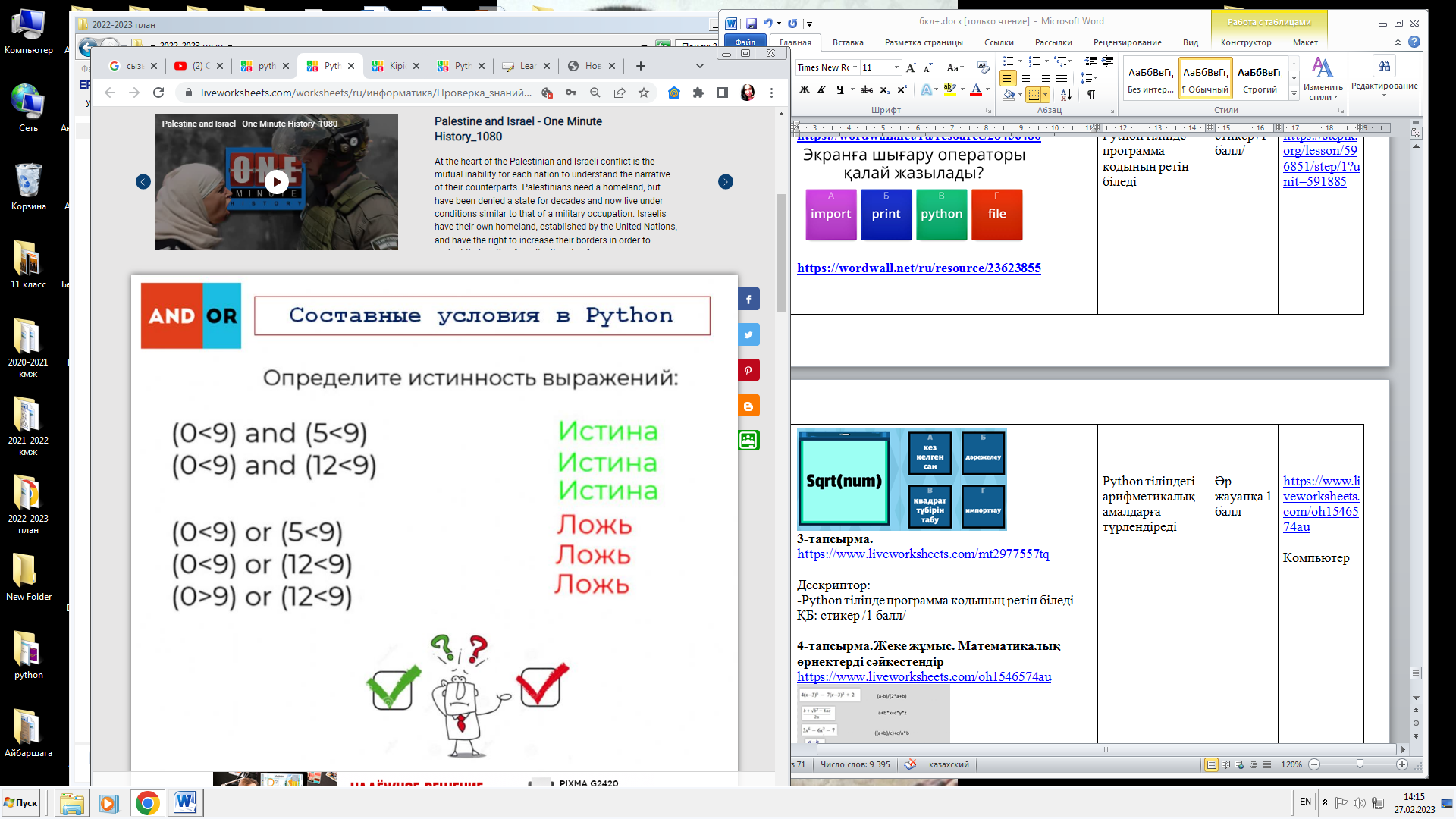This screenshot has width=1456, height=819.
Task: Open the Файл tab in Word
Action: [745, 42]
